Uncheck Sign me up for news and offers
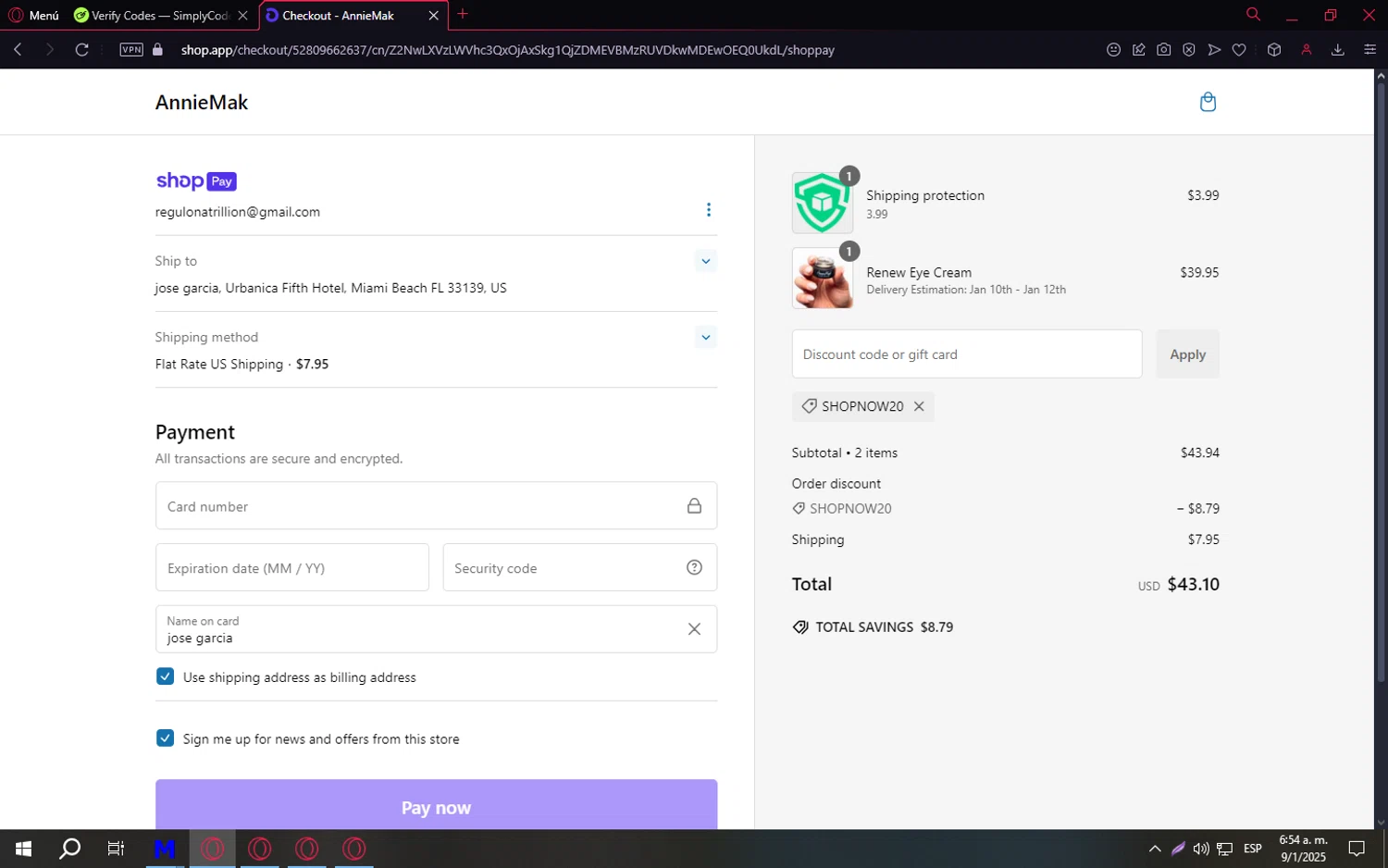The width and height of the screenshot is (1388, 868). [166, 738]
